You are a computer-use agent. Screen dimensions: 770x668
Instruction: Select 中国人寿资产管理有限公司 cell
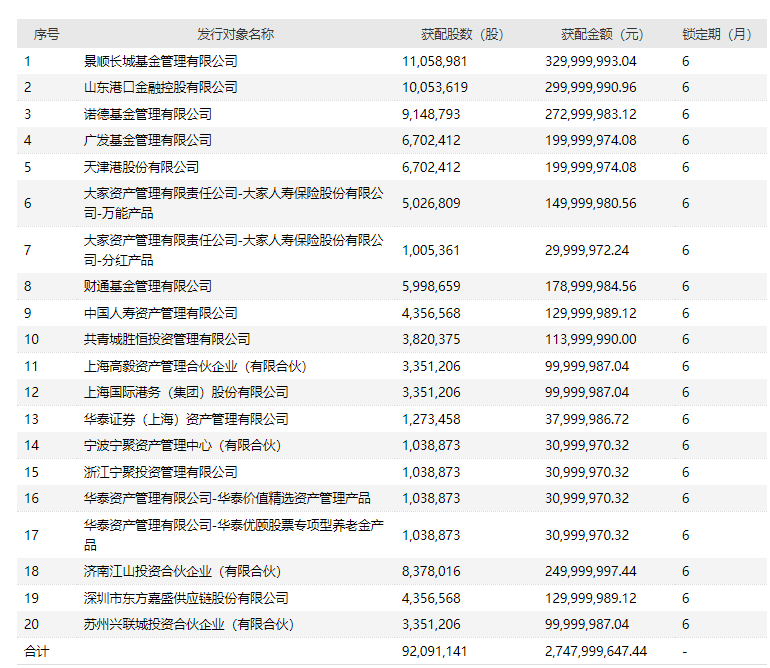click(161, 313)
